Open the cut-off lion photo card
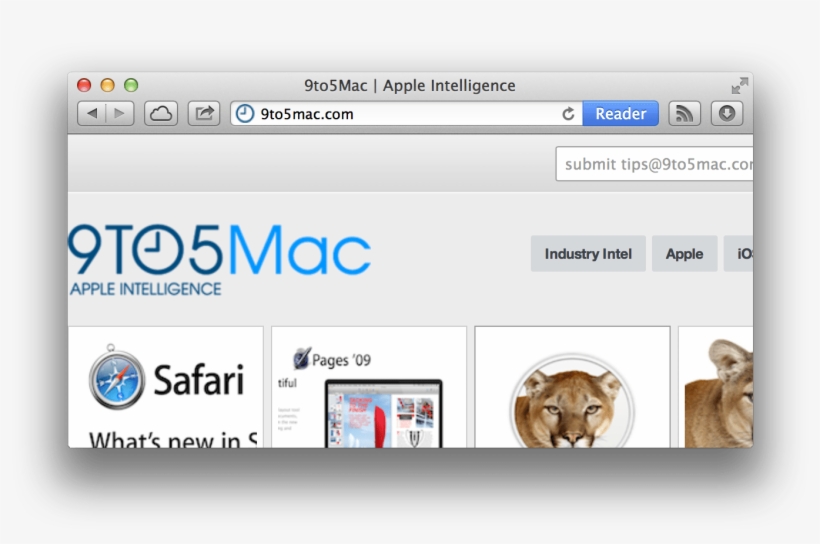 [x=715, y=387]
